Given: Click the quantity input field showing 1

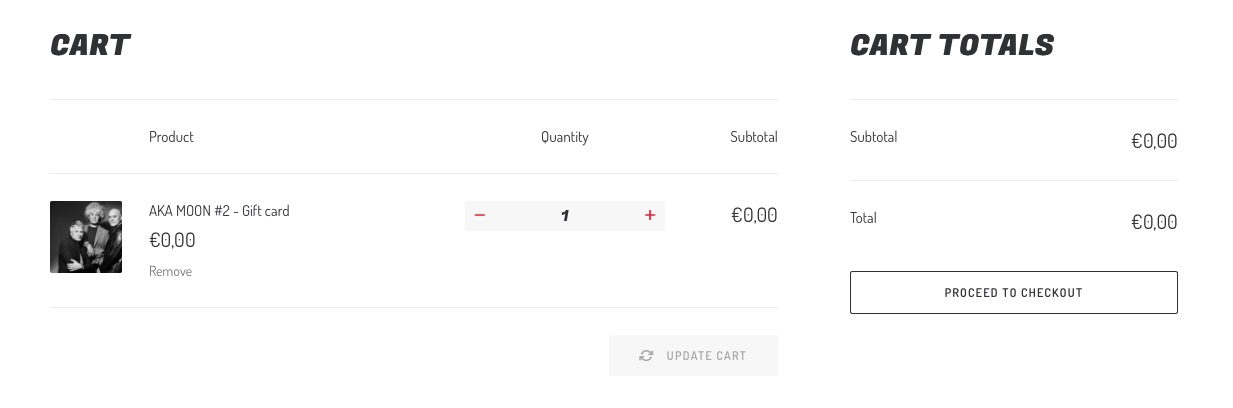Looking at the screenshot, I should pyautogui.click(x=565, y=215).
